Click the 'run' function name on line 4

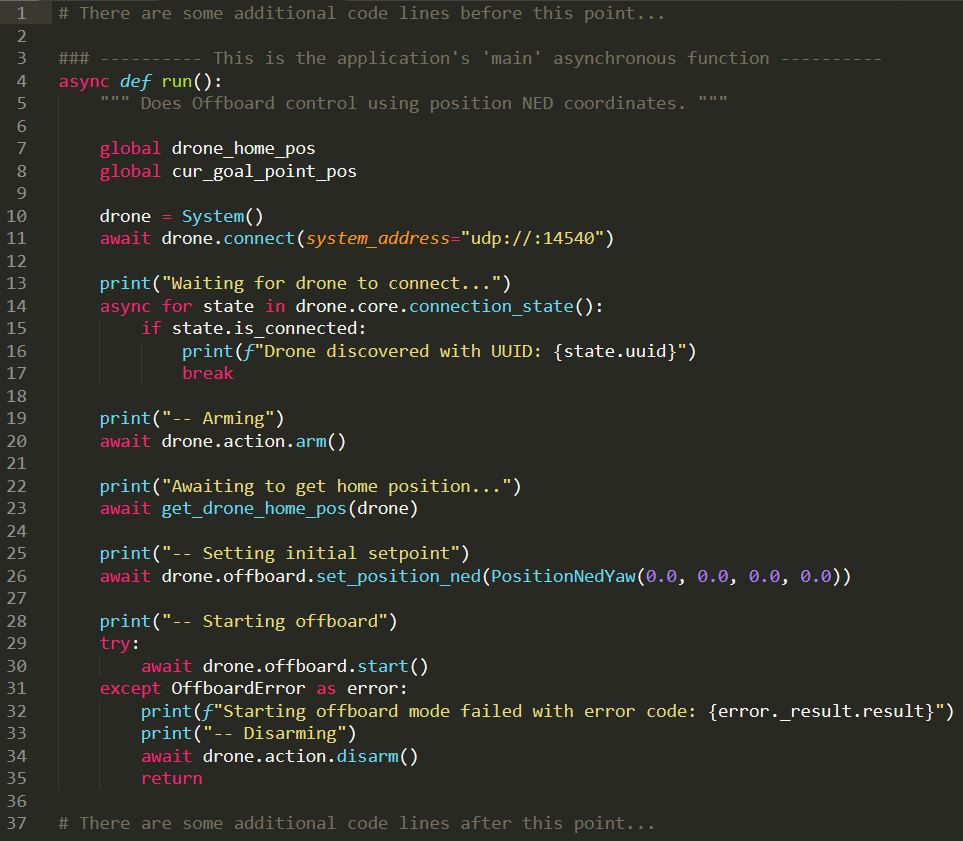pyautogui.click(x=177, y=81)
